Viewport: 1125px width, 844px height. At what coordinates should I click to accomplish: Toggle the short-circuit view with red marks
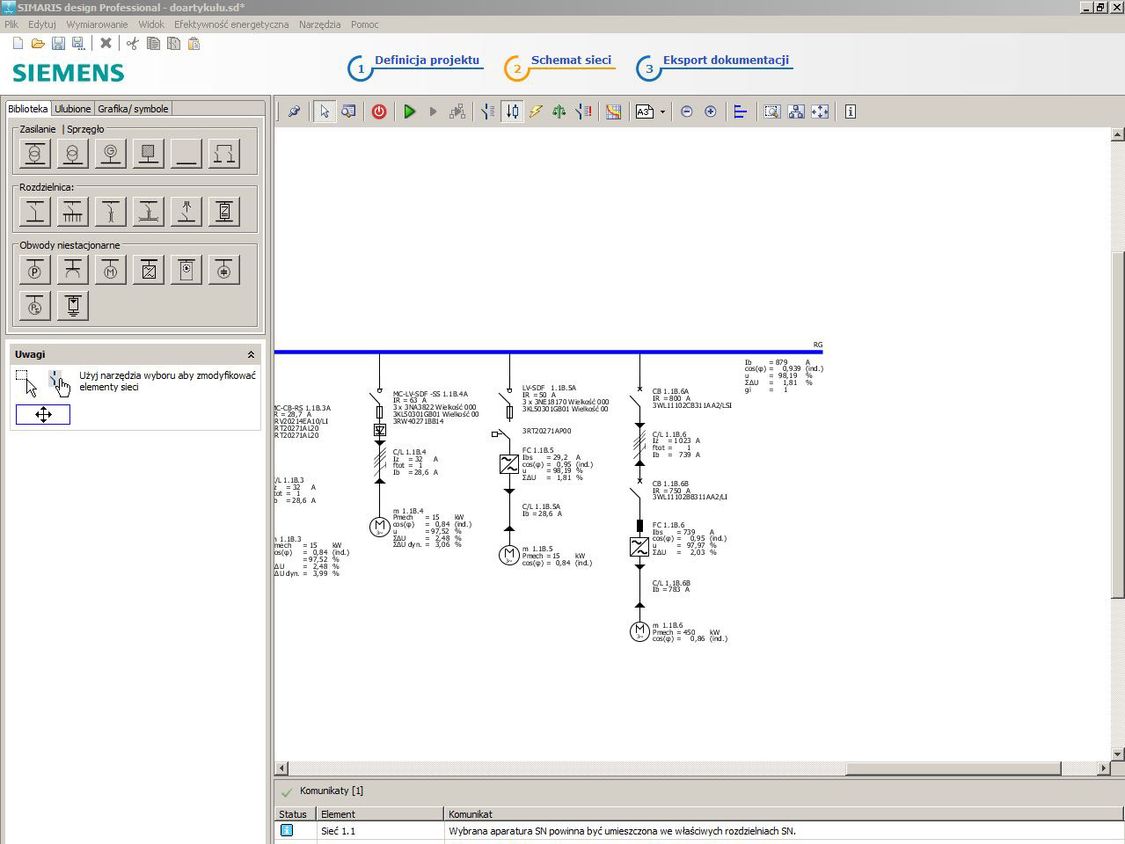pyautogui.click(x=584, y=111)
